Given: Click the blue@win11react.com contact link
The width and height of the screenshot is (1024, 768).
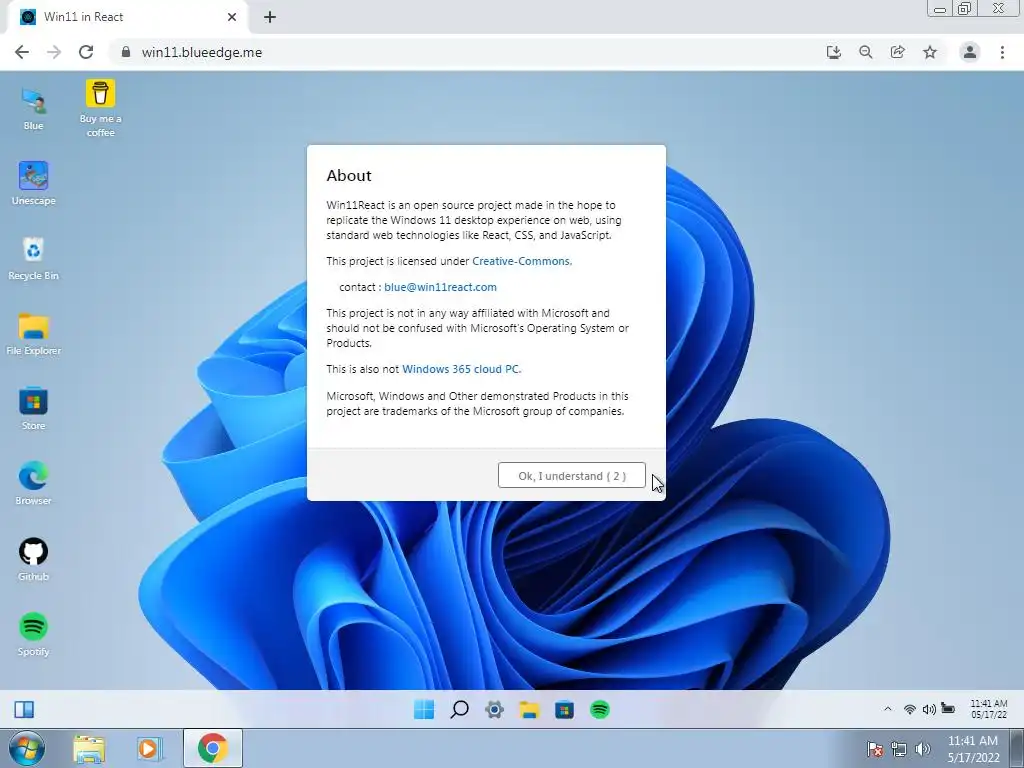Looking at the screenshot, I should 440,287.
